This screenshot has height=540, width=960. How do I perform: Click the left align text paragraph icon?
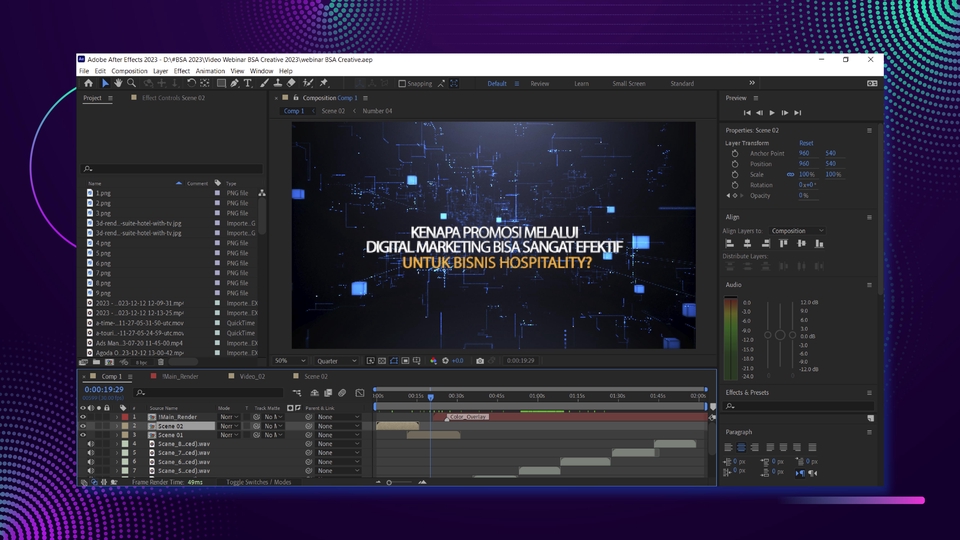(729, 448)
